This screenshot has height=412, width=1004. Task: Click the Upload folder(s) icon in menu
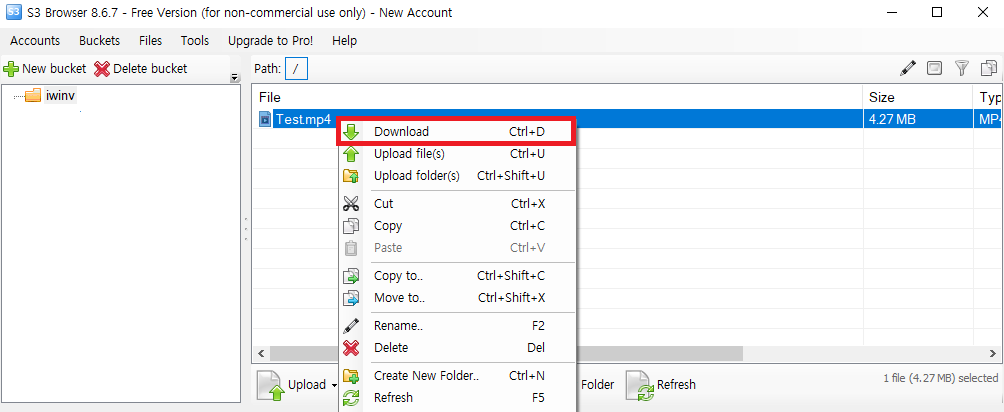coord(351,176)
